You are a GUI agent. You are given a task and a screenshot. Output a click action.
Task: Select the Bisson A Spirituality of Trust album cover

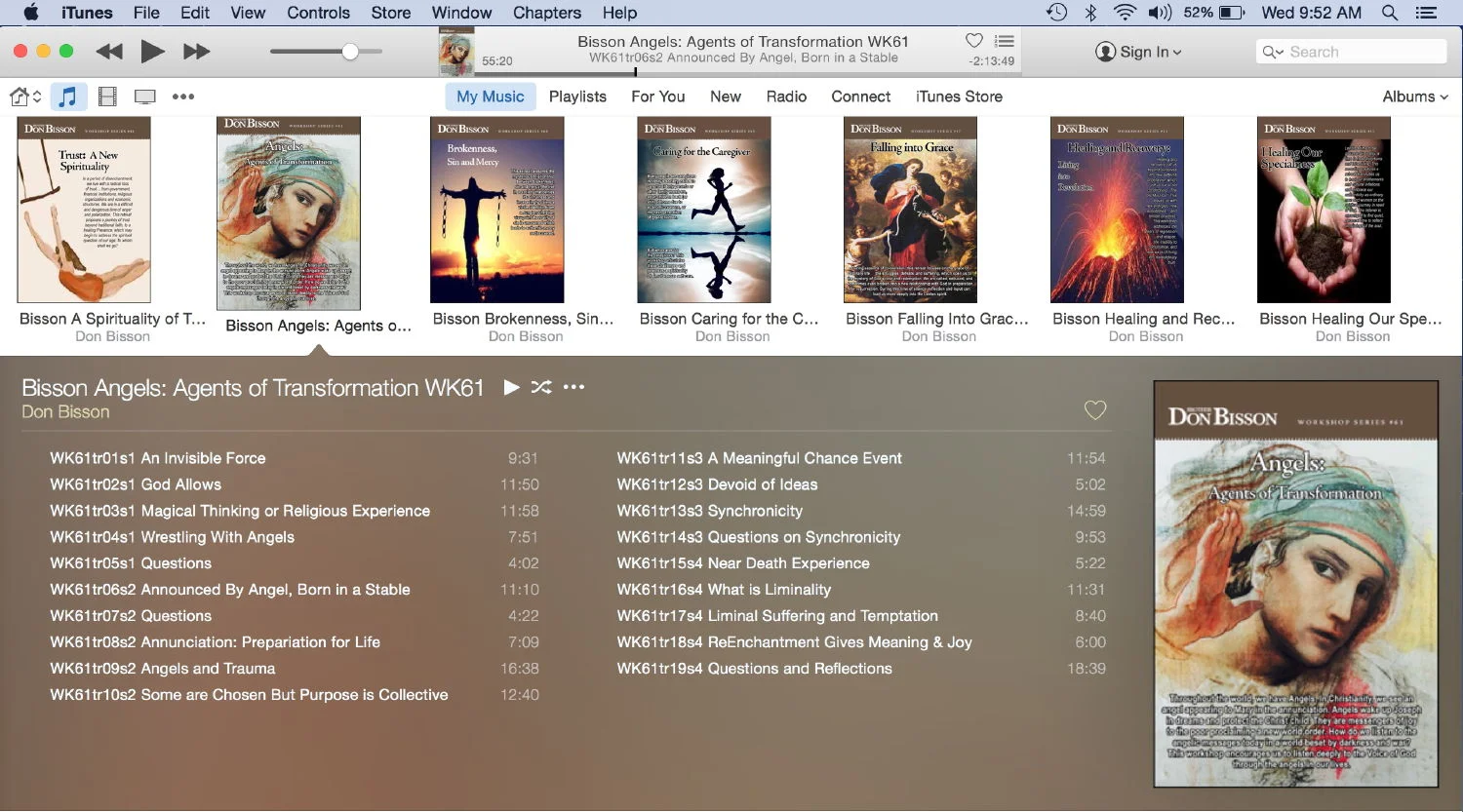(x=84, y=210)
